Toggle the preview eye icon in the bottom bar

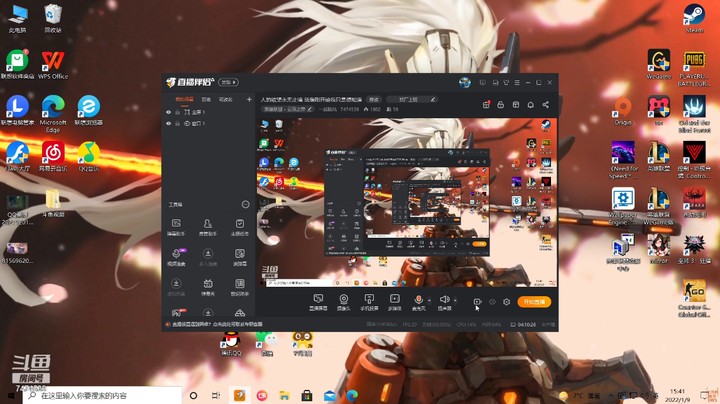tap(492, 302)
